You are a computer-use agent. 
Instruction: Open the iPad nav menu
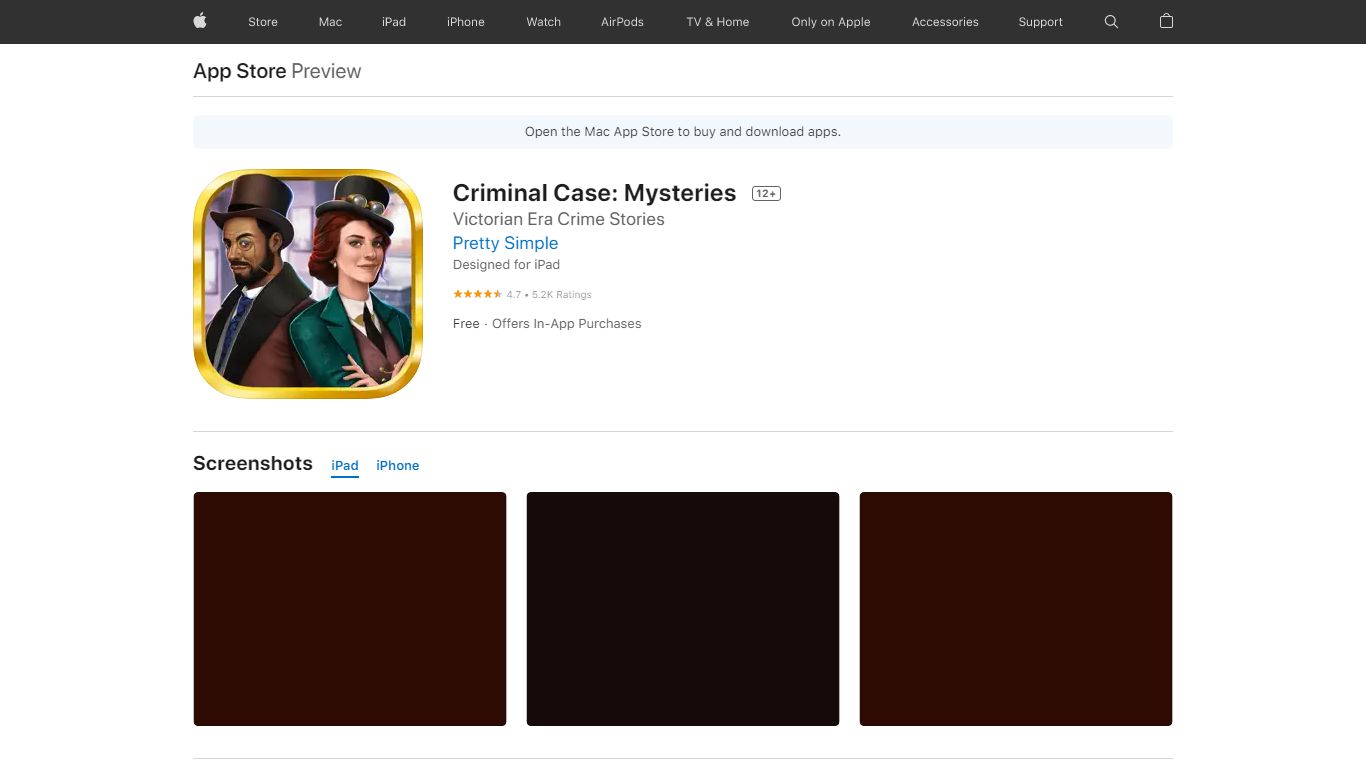[394, 22]
